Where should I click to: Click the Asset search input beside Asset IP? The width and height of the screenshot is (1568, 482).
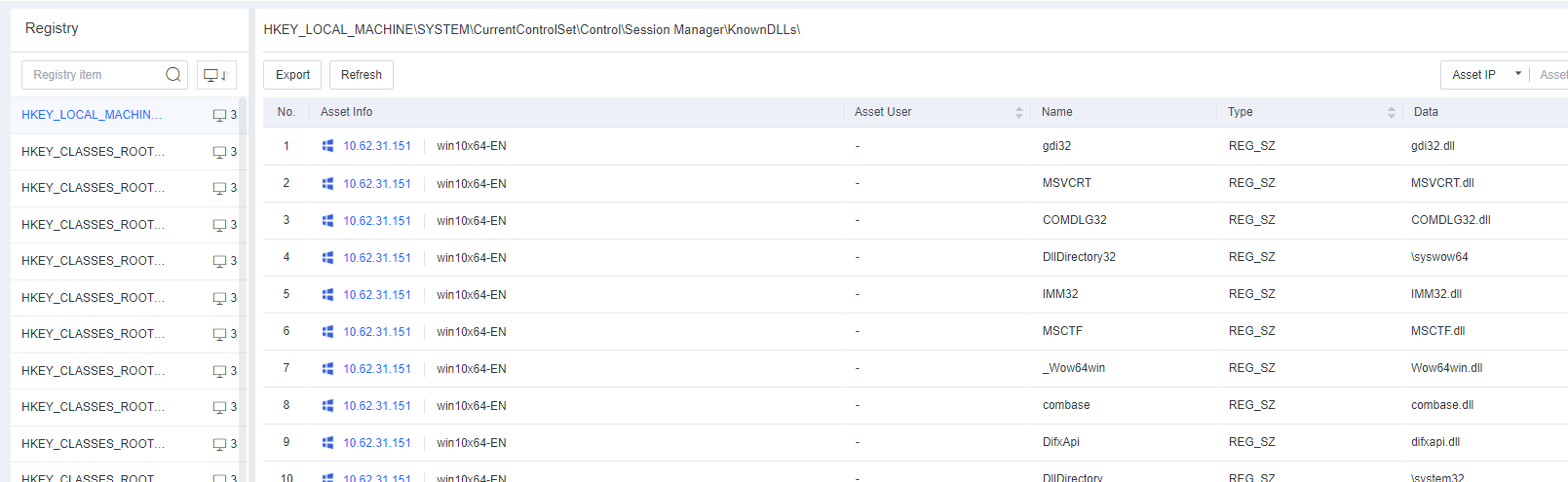pos(1551,75)
